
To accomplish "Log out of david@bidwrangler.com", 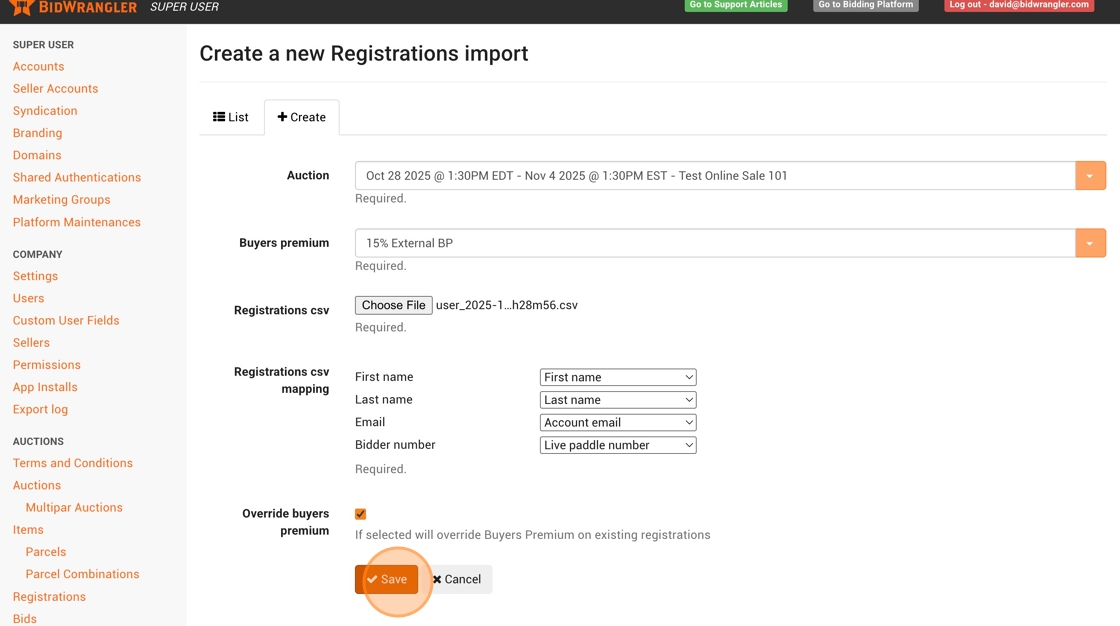I will [1018, 5].
